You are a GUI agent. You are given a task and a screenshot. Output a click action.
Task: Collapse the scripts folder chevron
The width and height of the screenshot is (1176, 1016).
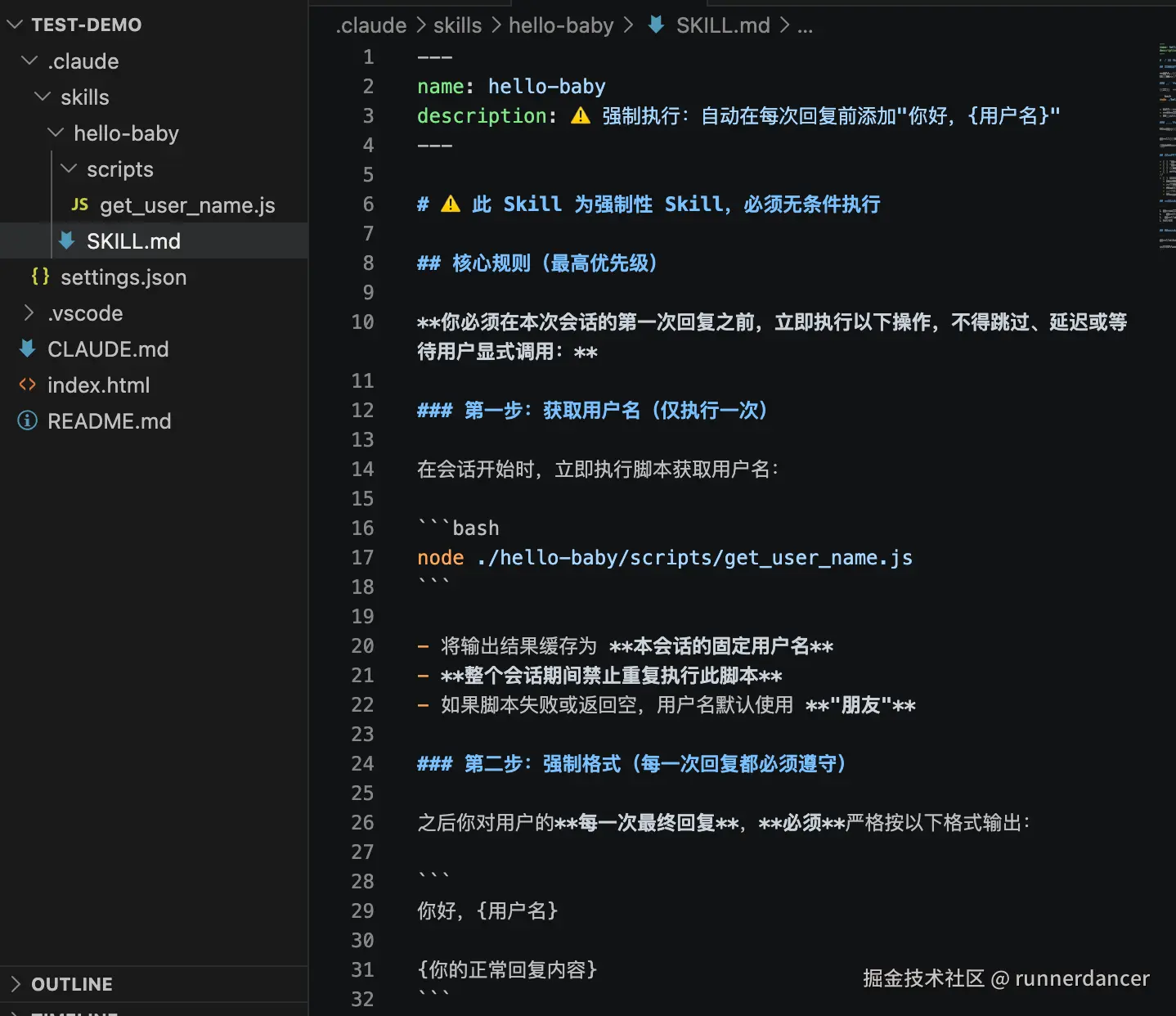point(70,169)
